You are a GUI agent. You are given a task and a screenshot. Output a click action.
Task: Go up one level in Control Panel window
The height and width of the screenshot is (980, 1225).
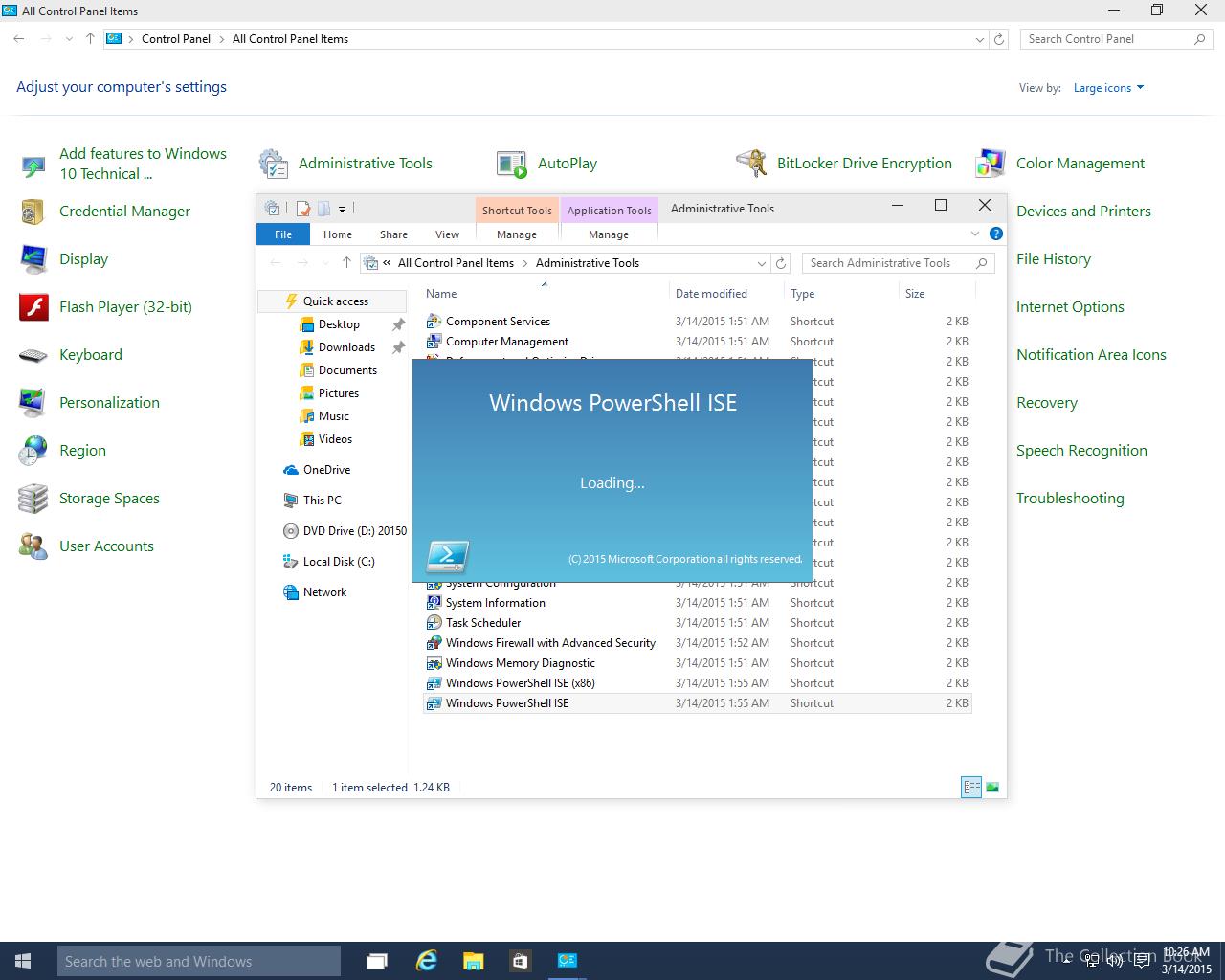(x=90, y=39)
